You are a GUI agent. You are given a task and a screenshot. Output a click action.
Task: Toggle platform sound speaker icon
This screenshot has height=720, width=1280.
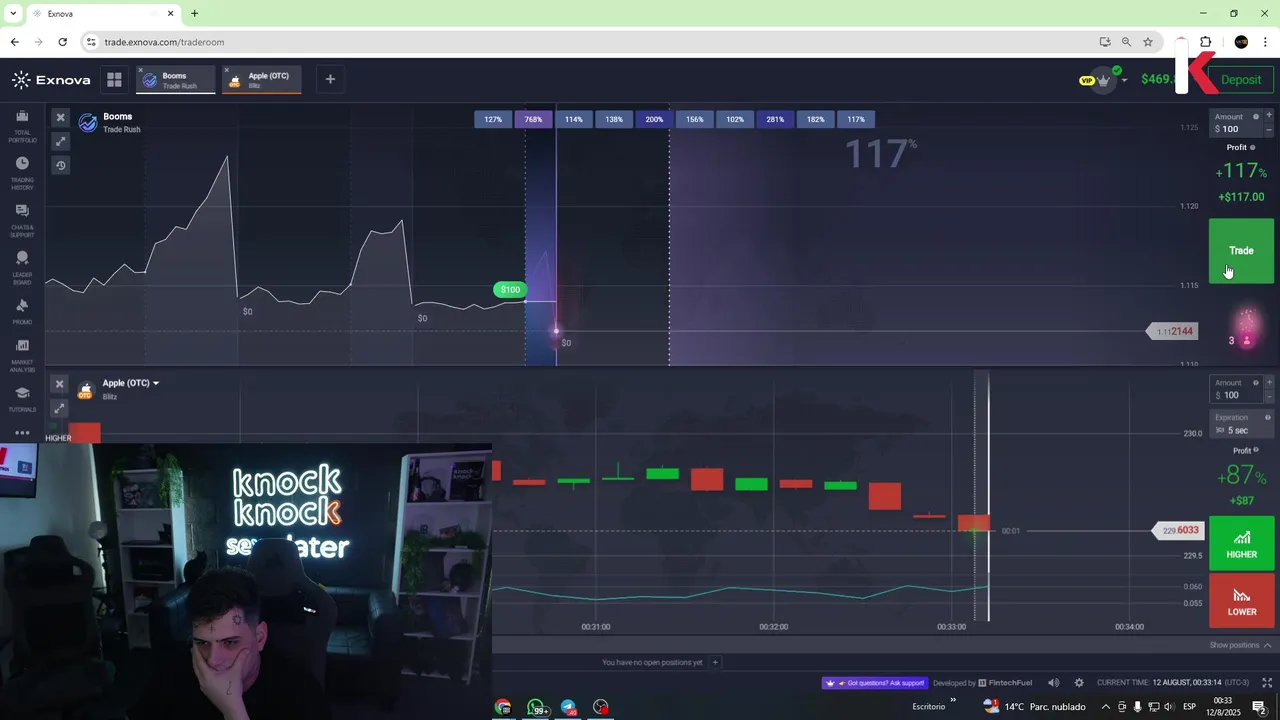click(x=1053, y=683)
